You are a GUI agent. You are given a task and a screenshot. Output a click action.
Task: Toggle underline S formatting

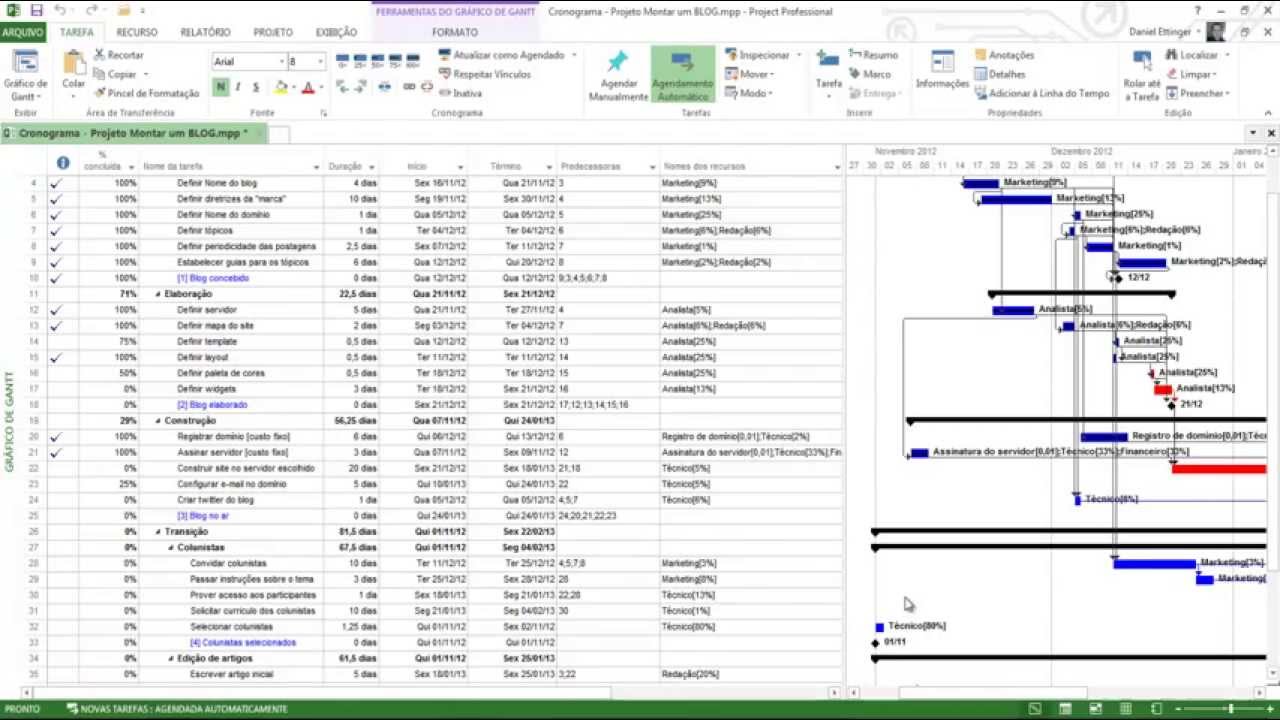[255, 87]
